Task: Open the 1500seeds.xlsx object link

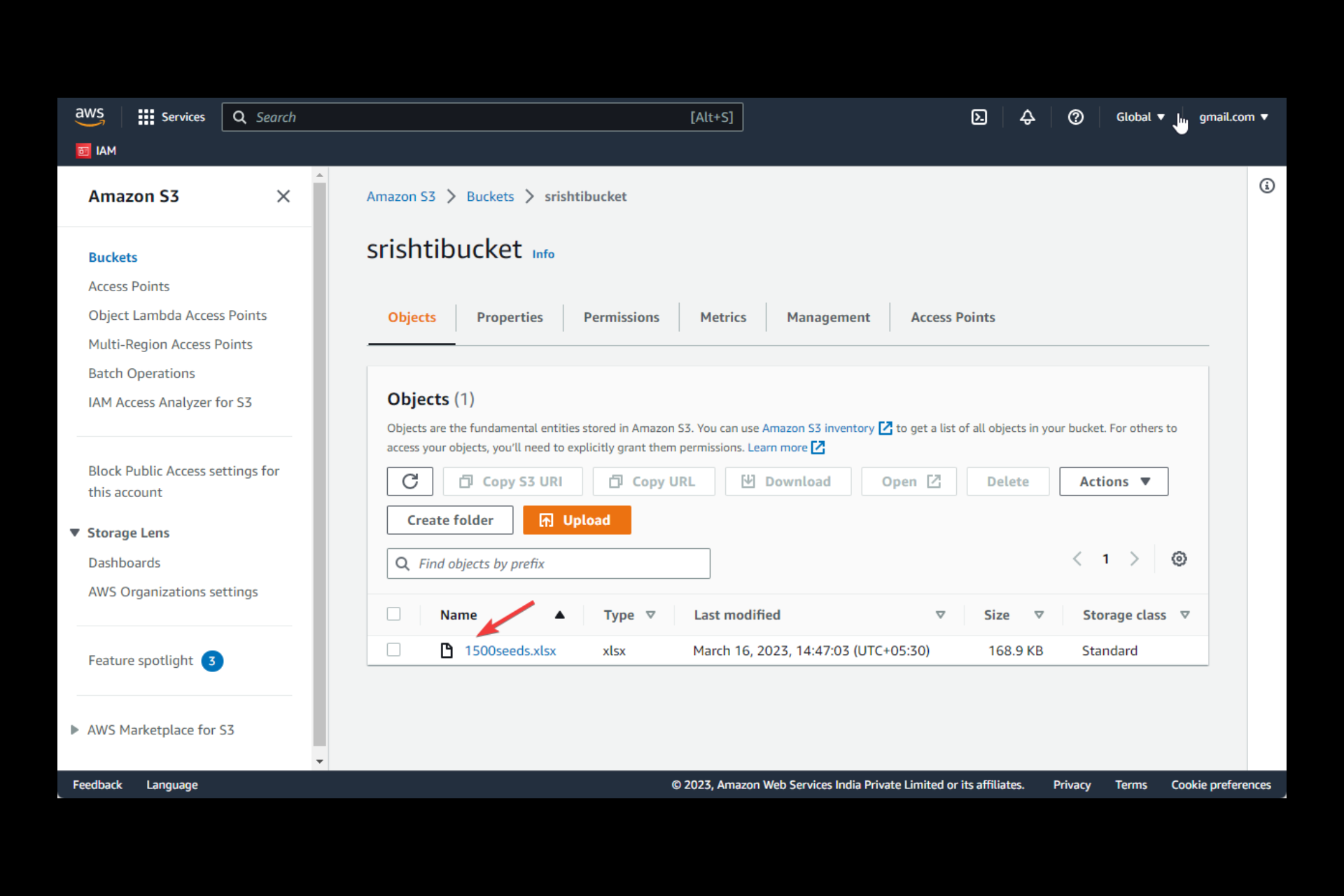Action: [x=510, y=650]
